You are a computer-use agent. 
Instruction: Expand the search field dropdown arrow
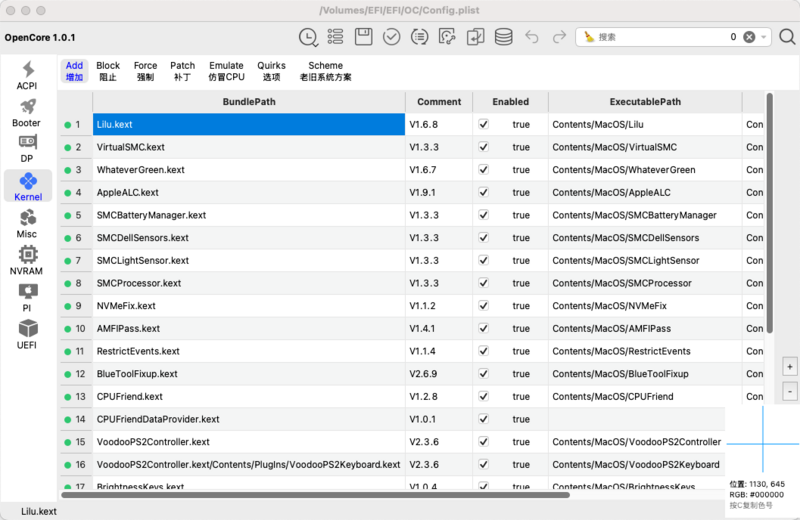[765, 37]
